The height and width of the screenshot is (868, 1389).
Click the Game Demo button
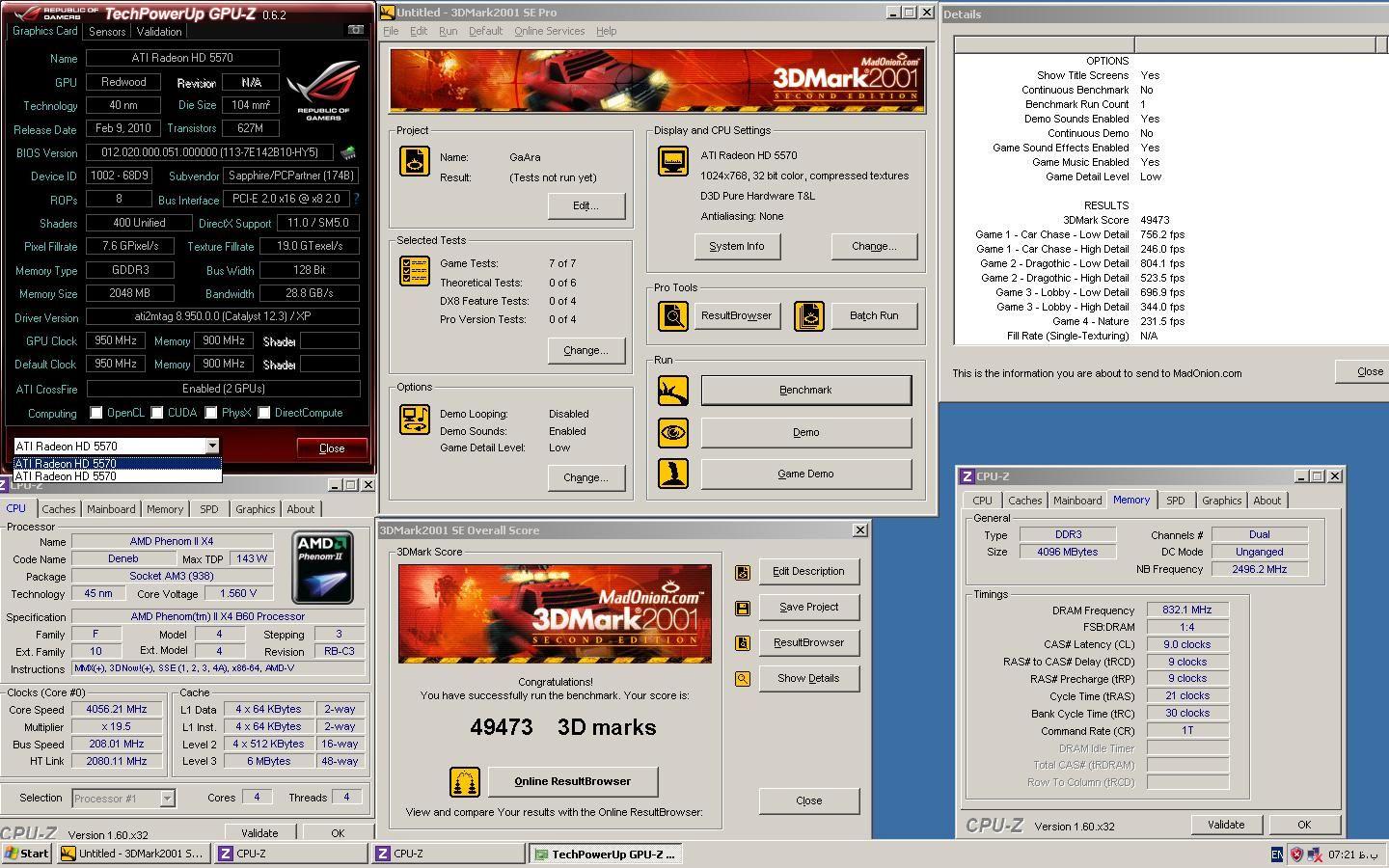(x=805, y=474)
